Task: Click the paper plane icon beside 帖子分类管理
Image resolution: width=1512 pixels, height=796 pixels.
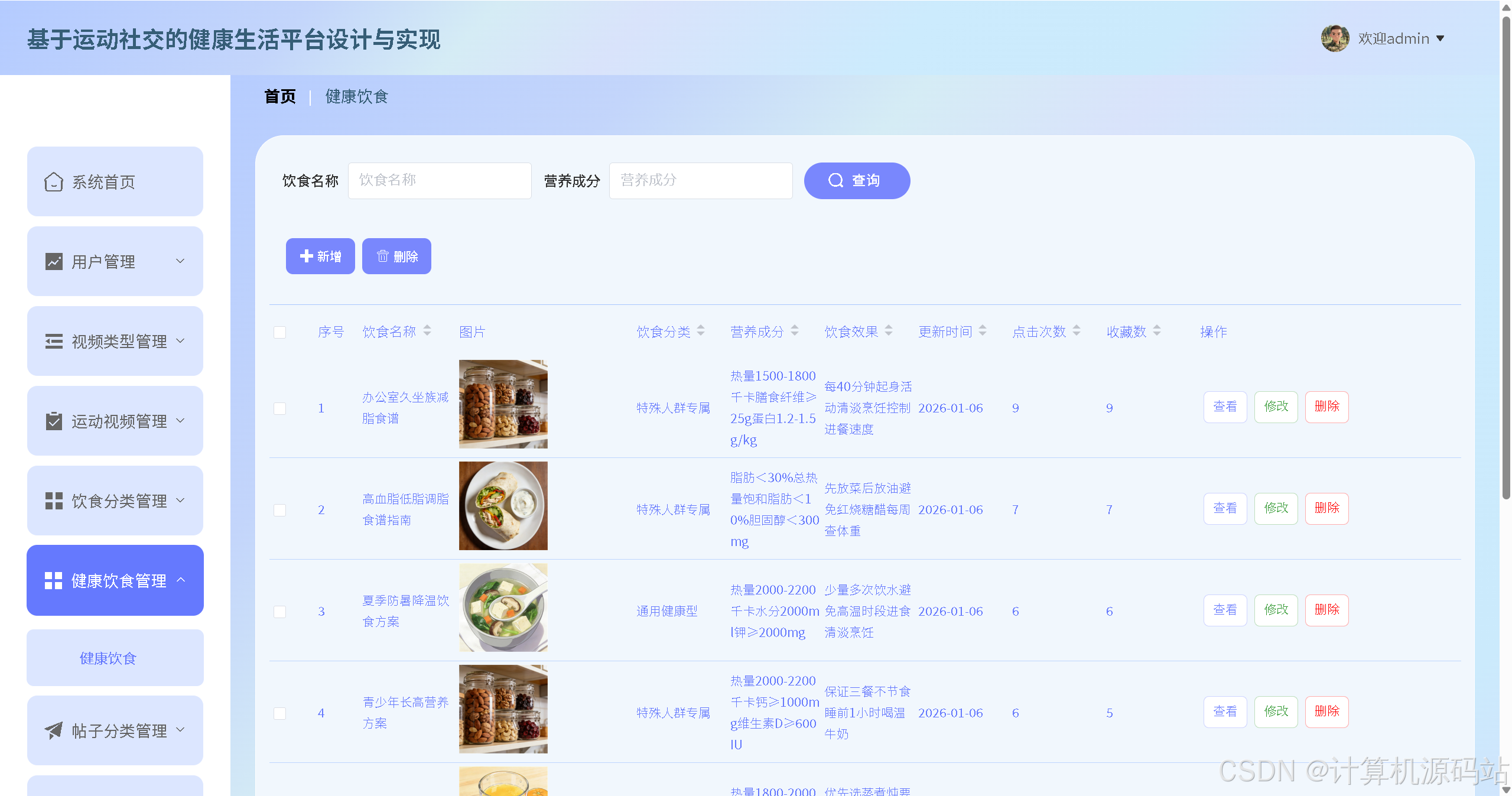Action: [54, 731]
